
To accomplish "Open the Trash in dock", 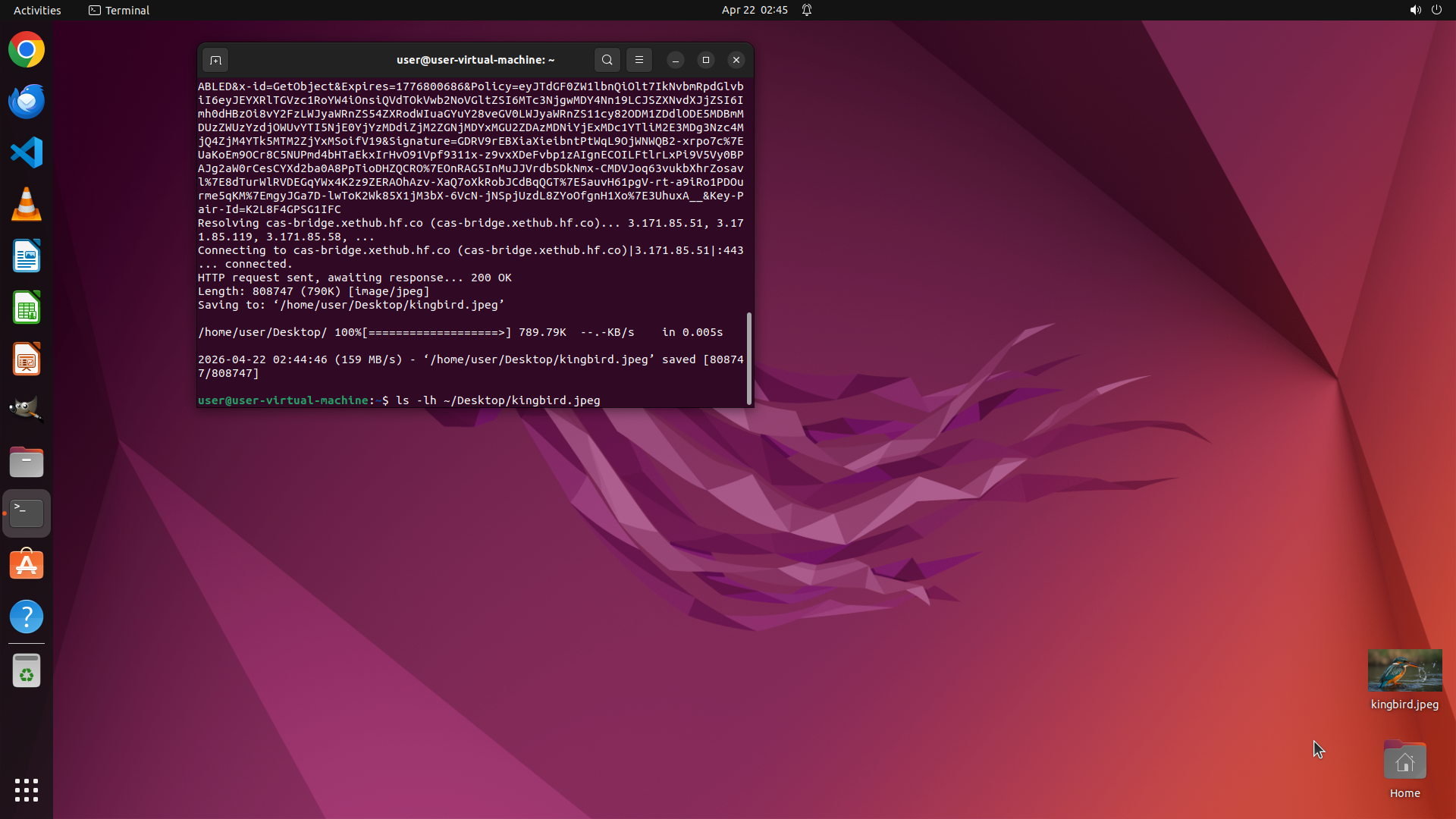I will pyautogui.click(x=27, y=671).
